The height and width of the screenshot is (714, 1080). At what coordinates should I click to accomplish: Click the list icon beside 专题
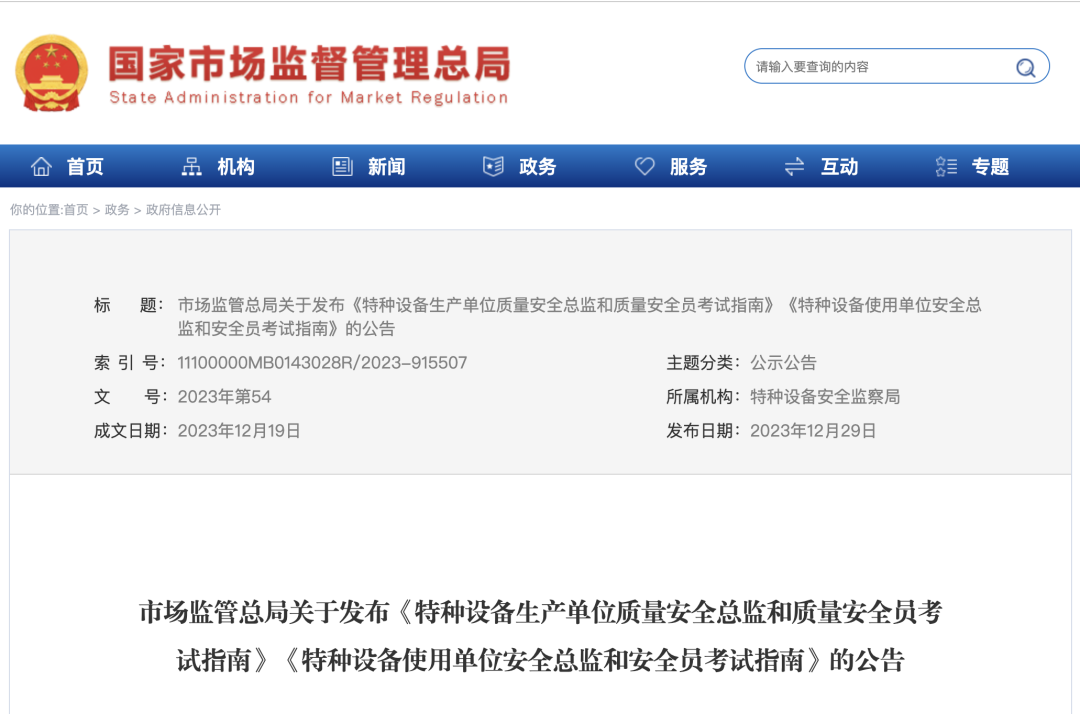point(946,167)
